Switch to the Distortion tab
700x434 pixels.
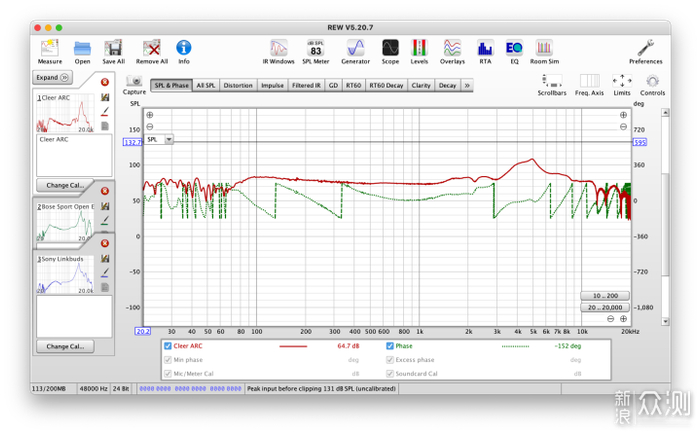(238, 86)
